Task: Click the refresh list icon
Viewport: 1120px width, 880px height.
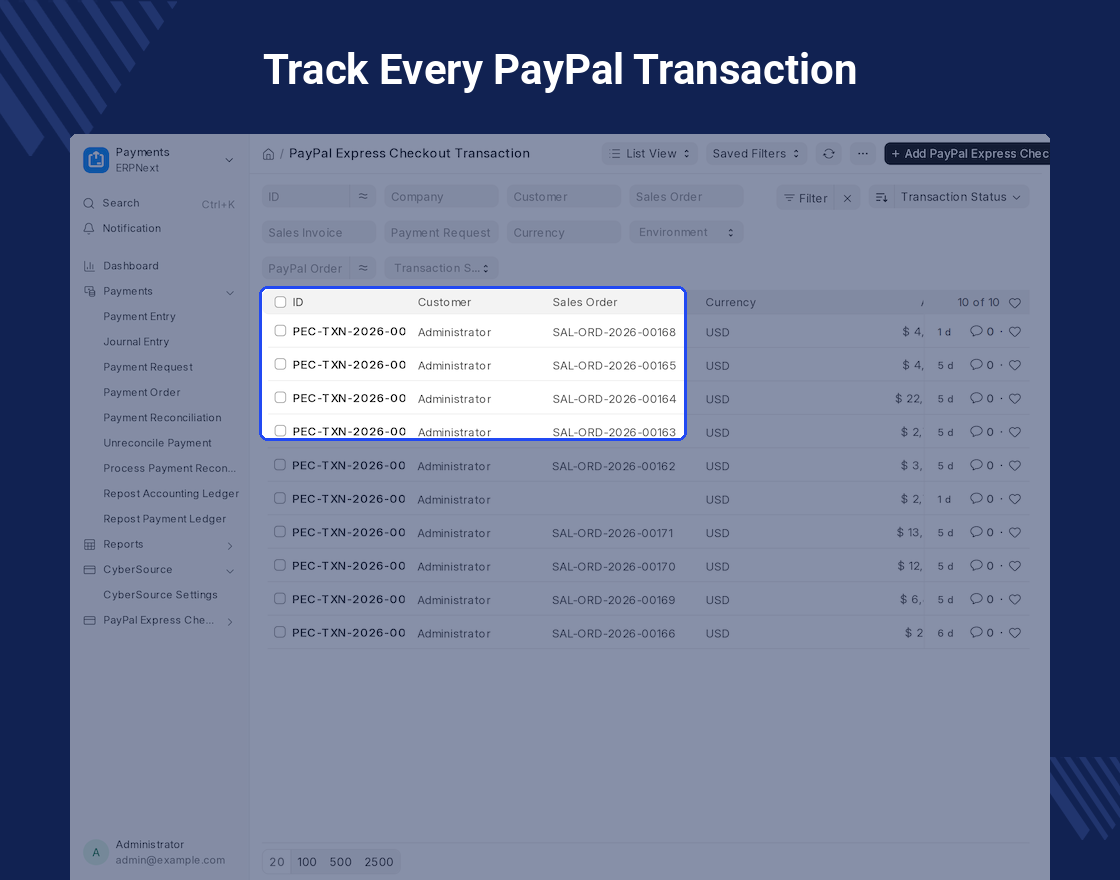Action: (829, 154)
